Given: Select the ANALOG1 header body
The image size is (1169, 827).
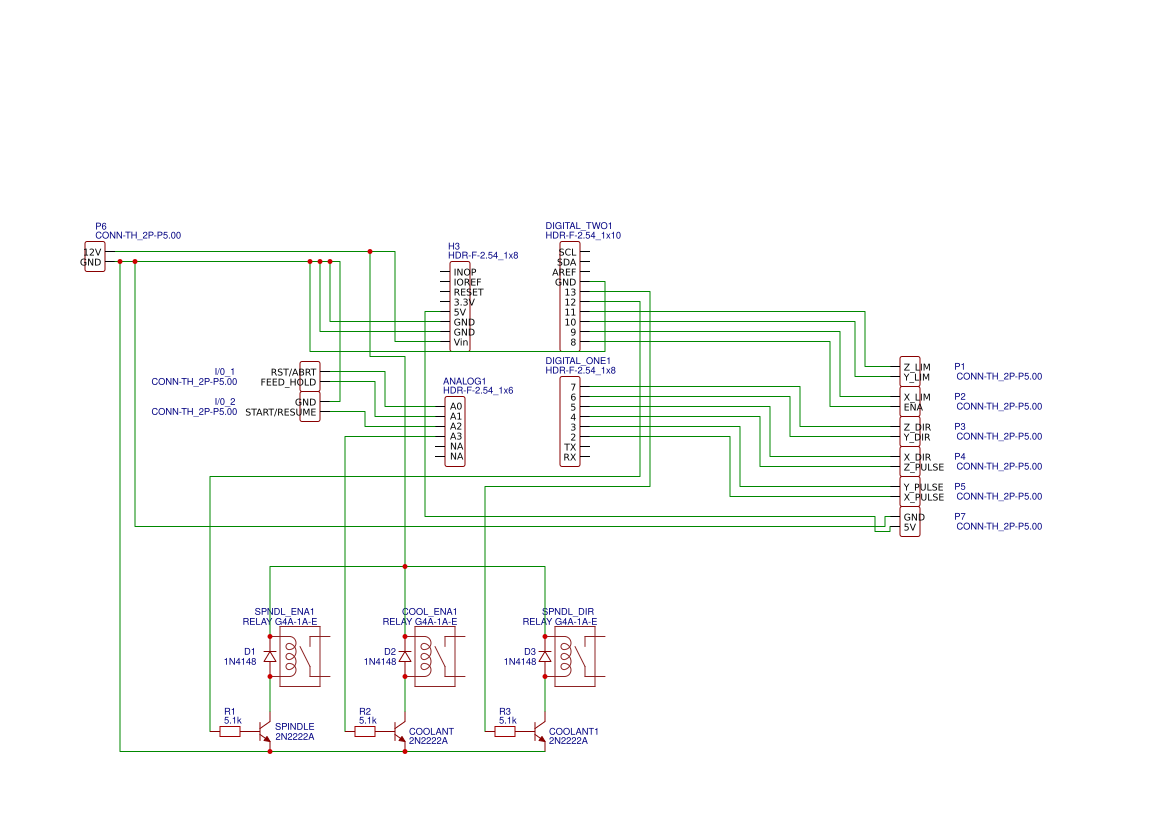Looking at the screenshot, I should click(455, 432).
